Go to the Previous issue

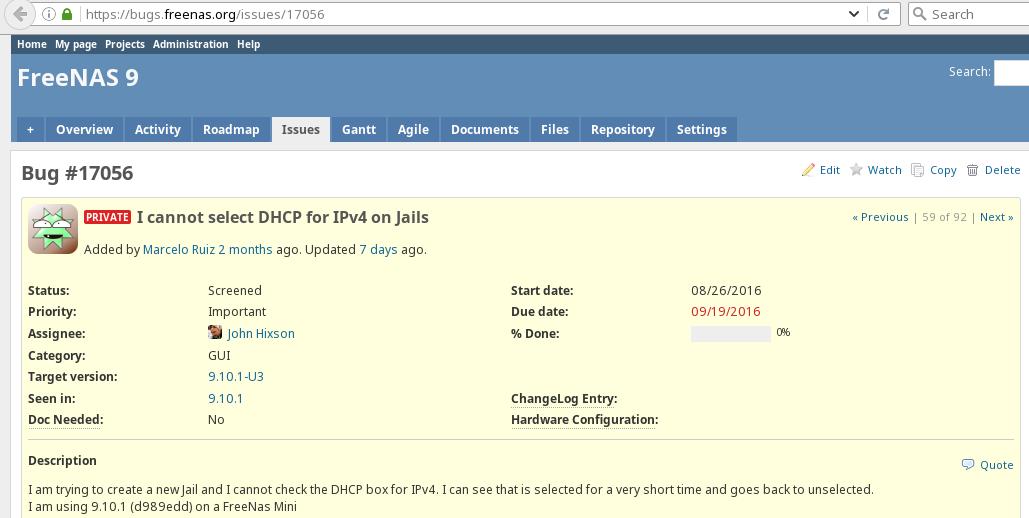coord(880,217)
